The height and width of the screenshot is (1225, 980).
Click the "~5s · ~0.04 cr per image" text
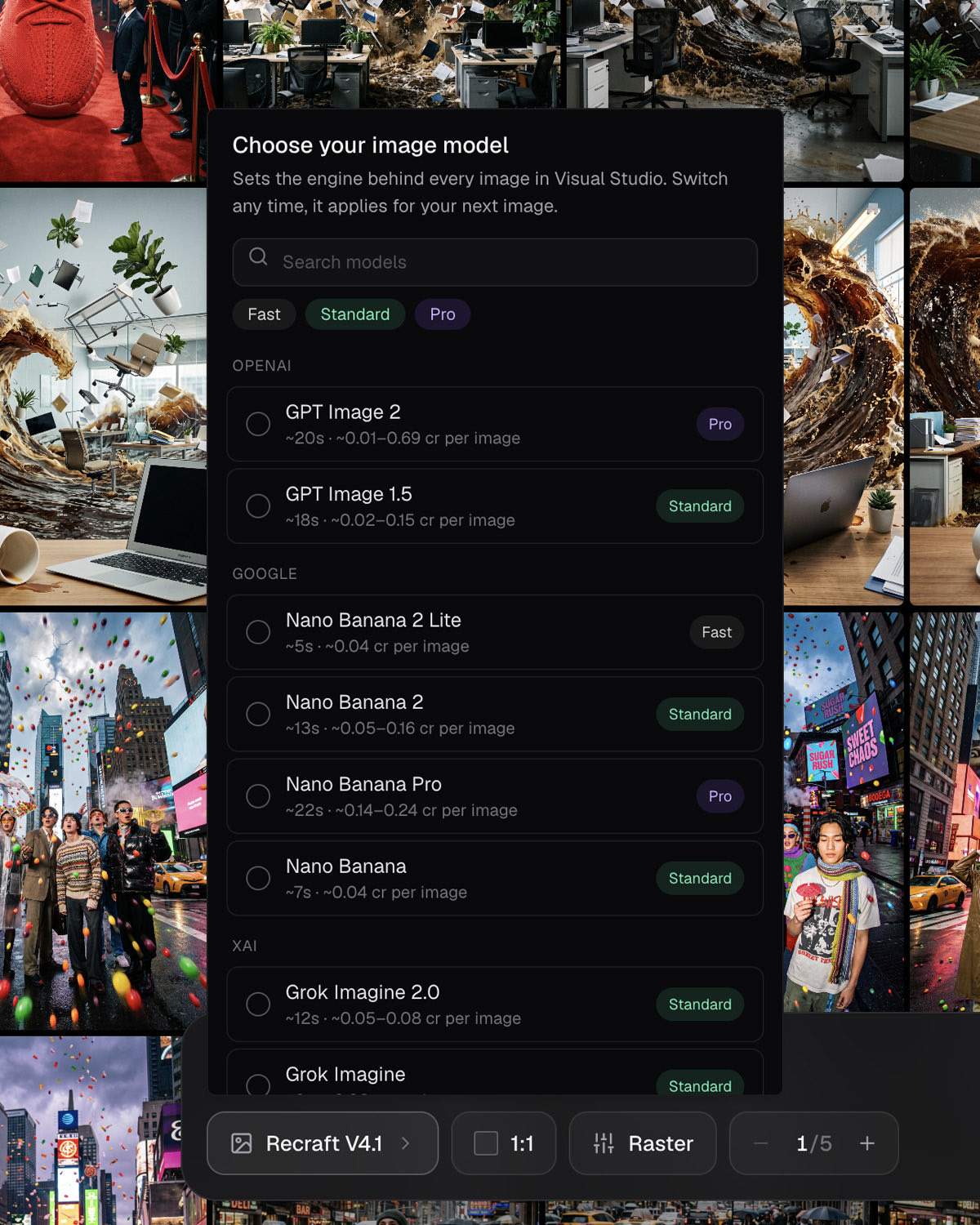click(377, 646)
